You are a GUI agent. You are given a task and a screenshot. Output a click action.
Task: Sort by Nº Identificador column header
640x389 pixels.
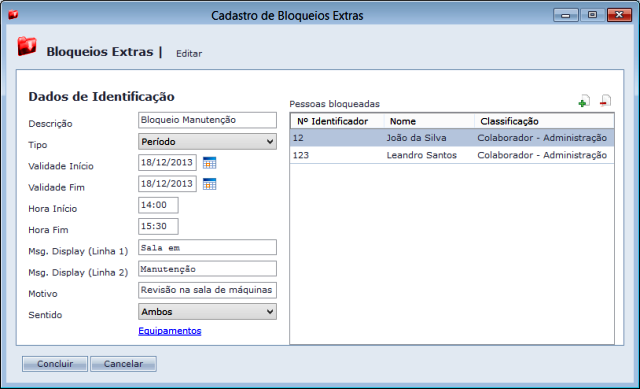pos(337,121)
